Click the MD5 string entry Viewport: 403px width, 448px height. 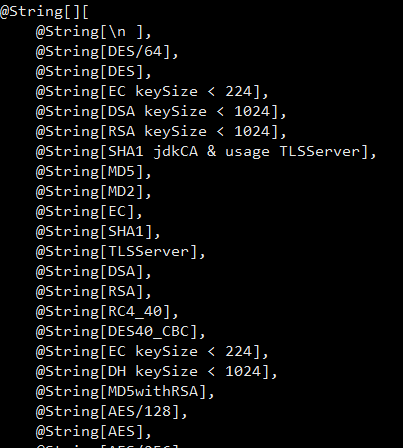94,172
